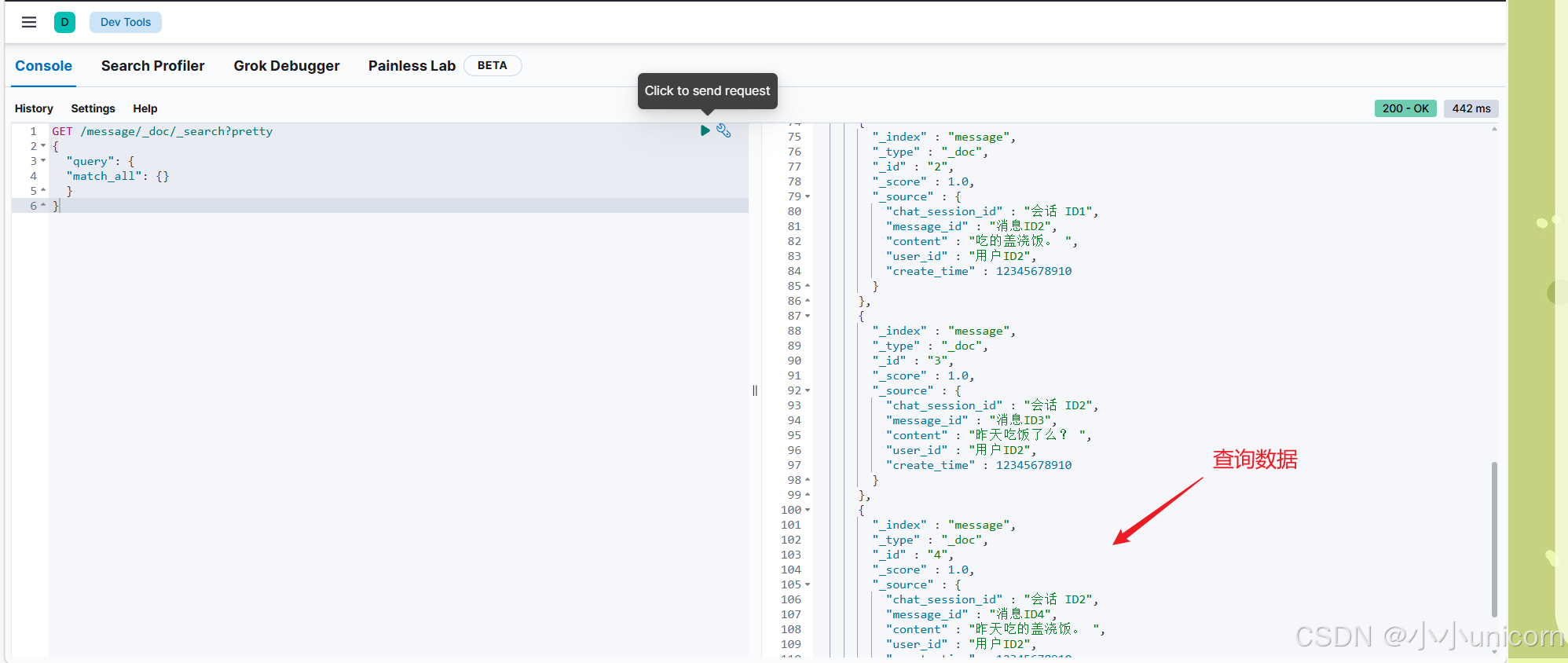
Task: Click the "match_all": {} line
Action: pos(118,176)
